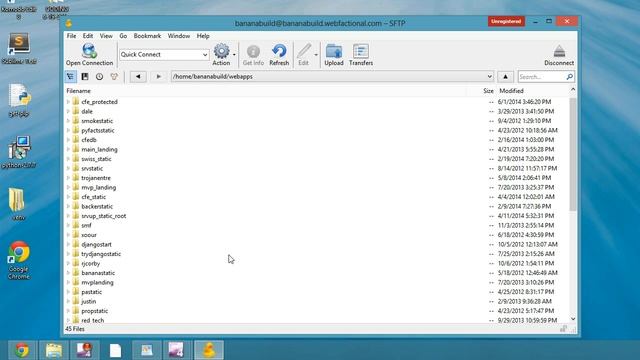Select the trydjangostatic folder row
The width and height of the screenshot is (640, 360).
point(318,254)
